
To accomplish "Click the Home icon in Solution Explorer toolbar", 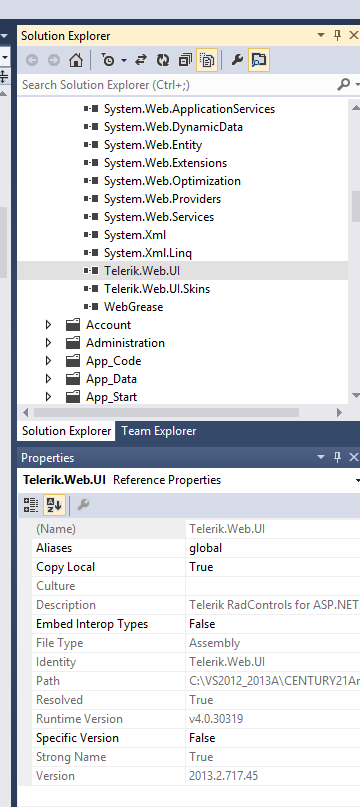I will [76, 60].
